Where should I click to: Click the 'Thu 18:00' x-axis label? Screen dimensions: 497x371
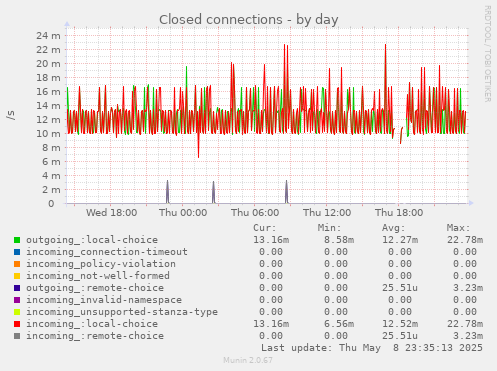click(399, 213)
